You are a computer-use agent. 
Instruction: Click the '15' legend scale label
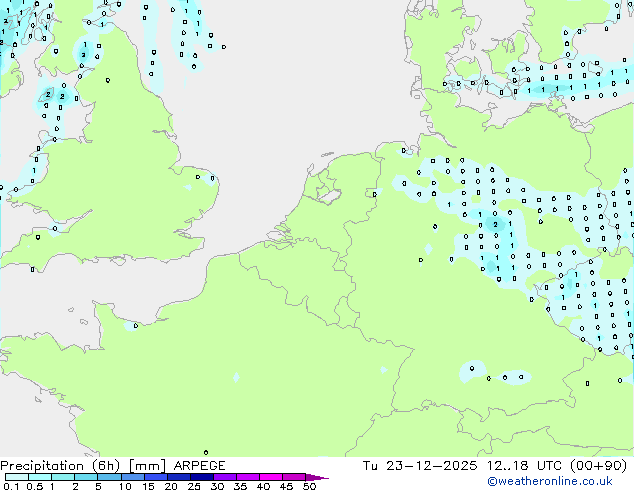click(148, 486)
